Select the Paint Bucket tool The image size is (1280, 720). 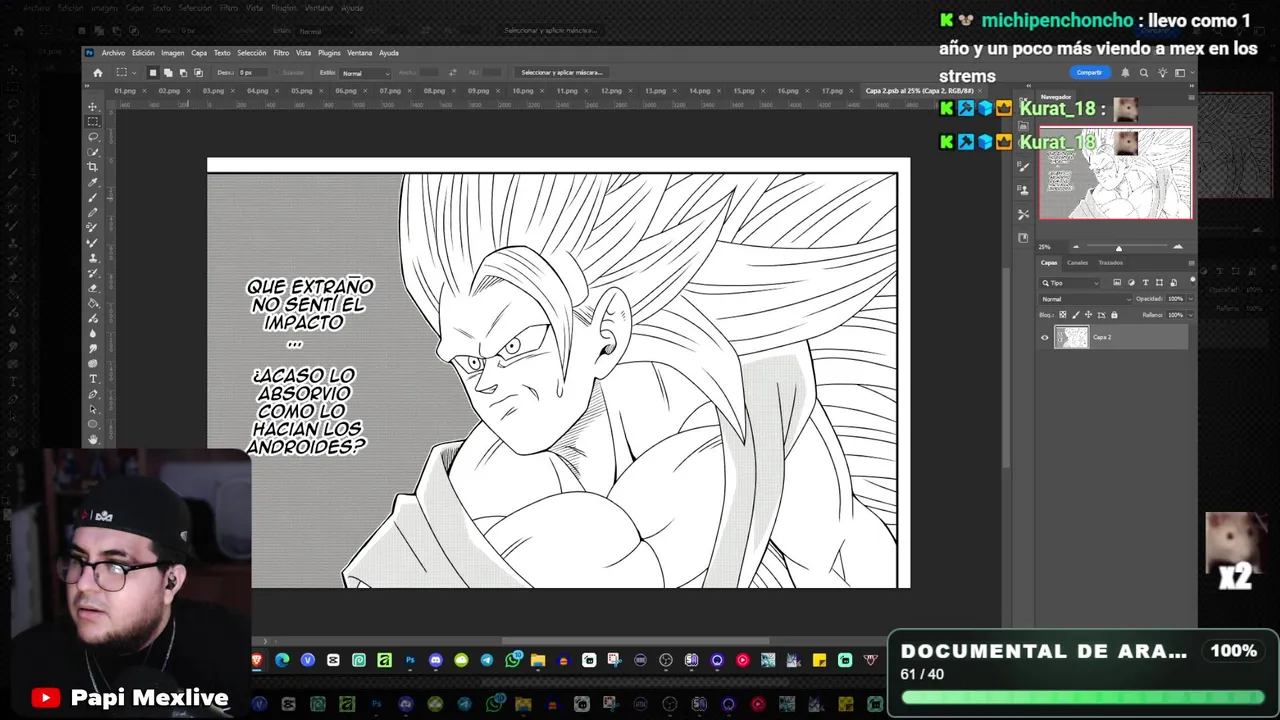pos(93,303)
